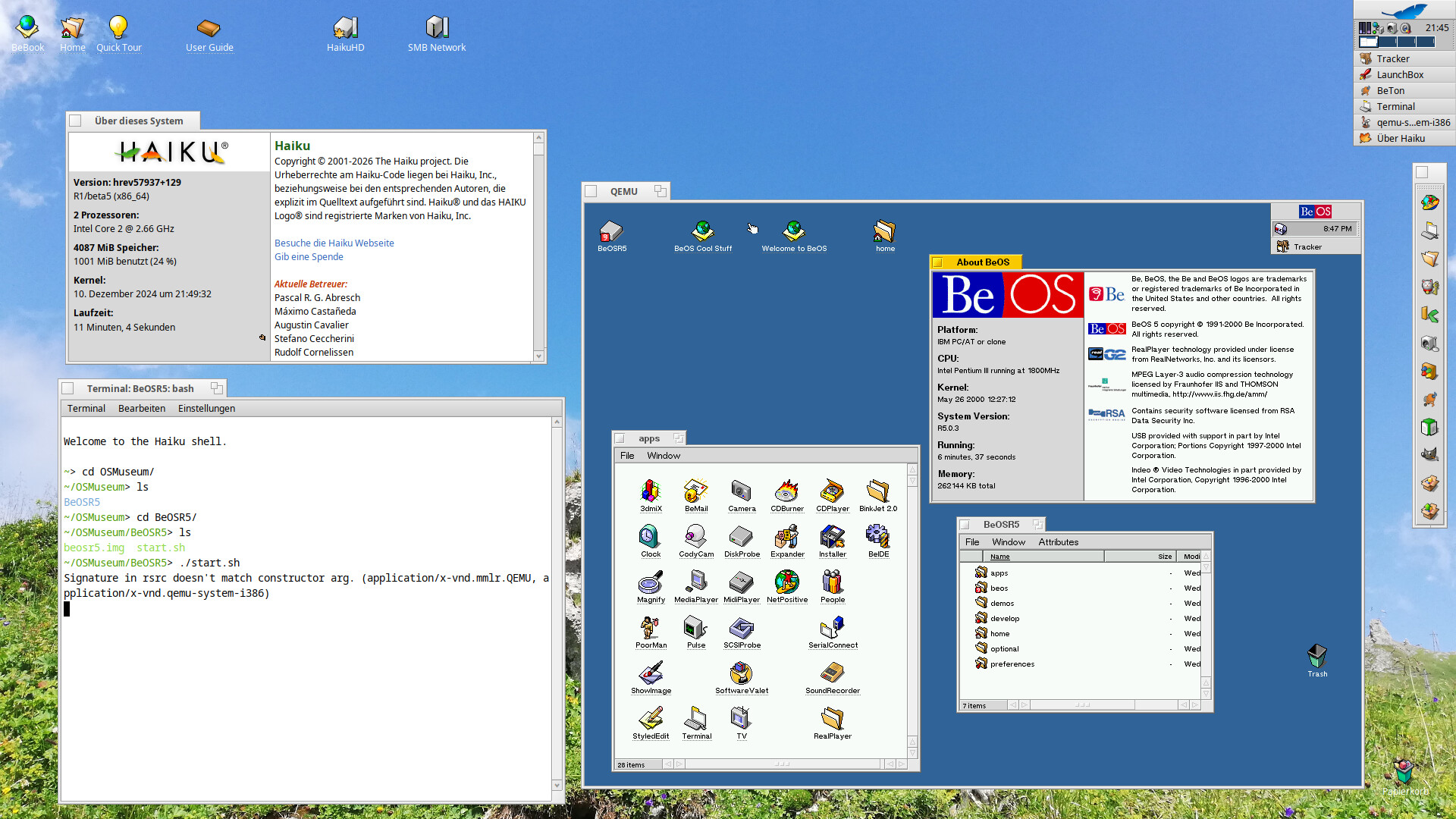Open the PoorMan web server icon
This screenshot has width=1456, height=819.
pos(650,628)
